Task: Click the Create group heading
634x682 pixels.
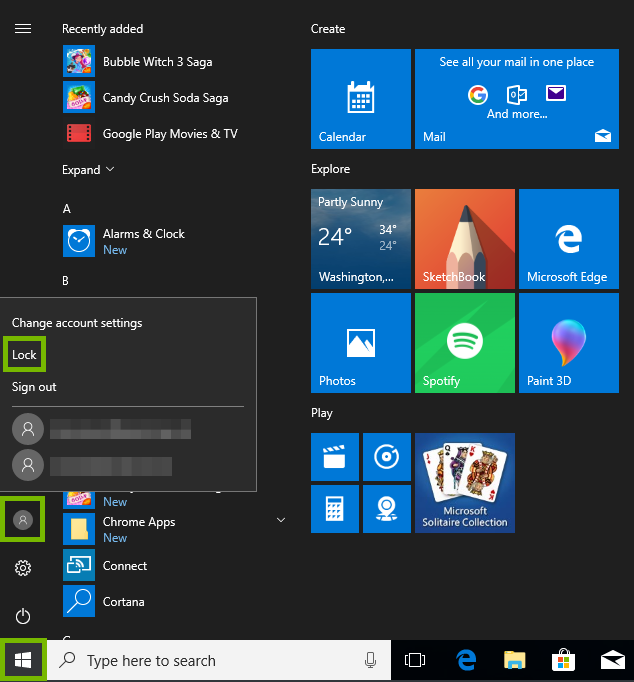Action: coord(328,29)
